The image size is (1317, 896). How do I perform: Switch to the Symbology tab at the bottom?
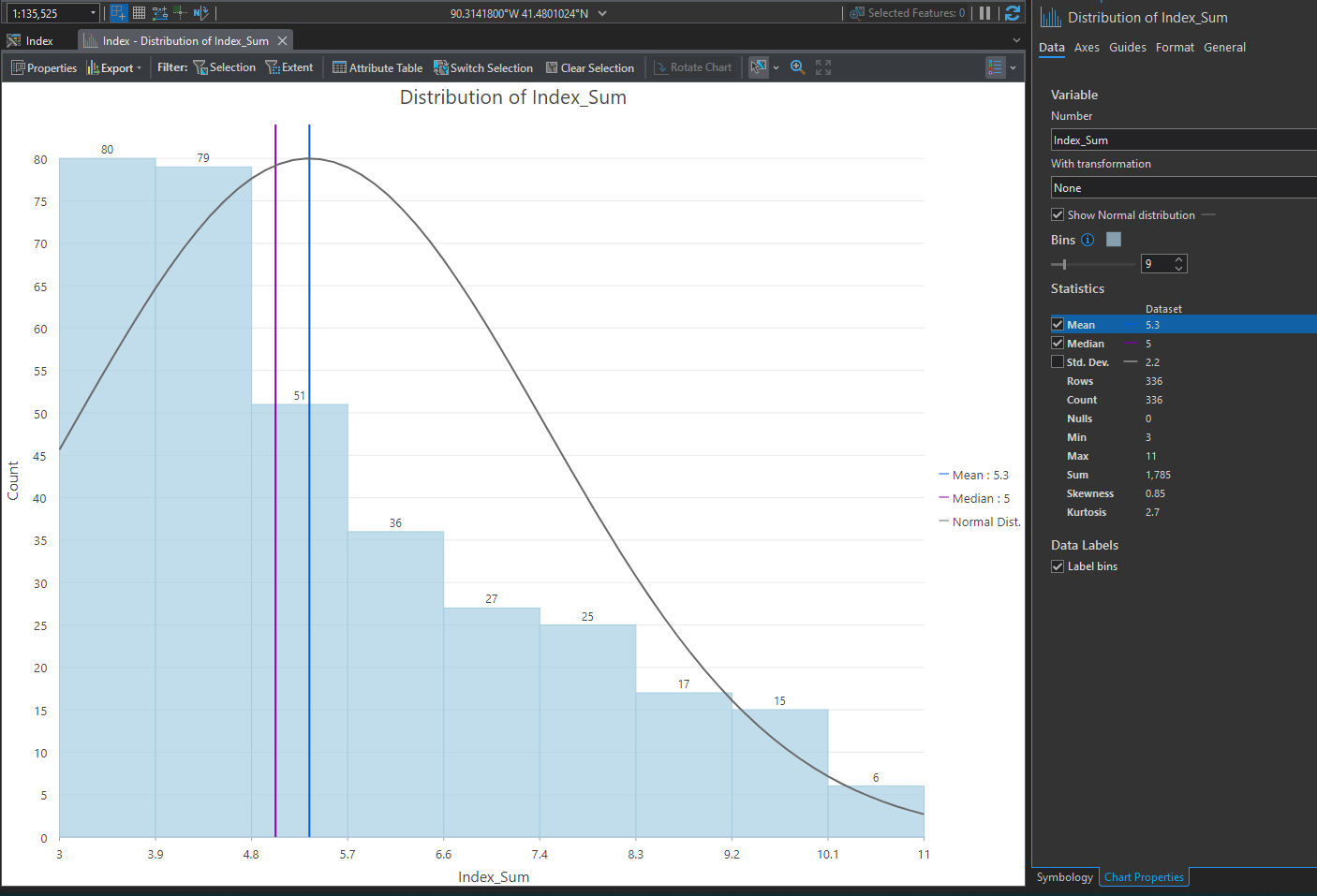pyautogui.click(x=1064, y=876)
